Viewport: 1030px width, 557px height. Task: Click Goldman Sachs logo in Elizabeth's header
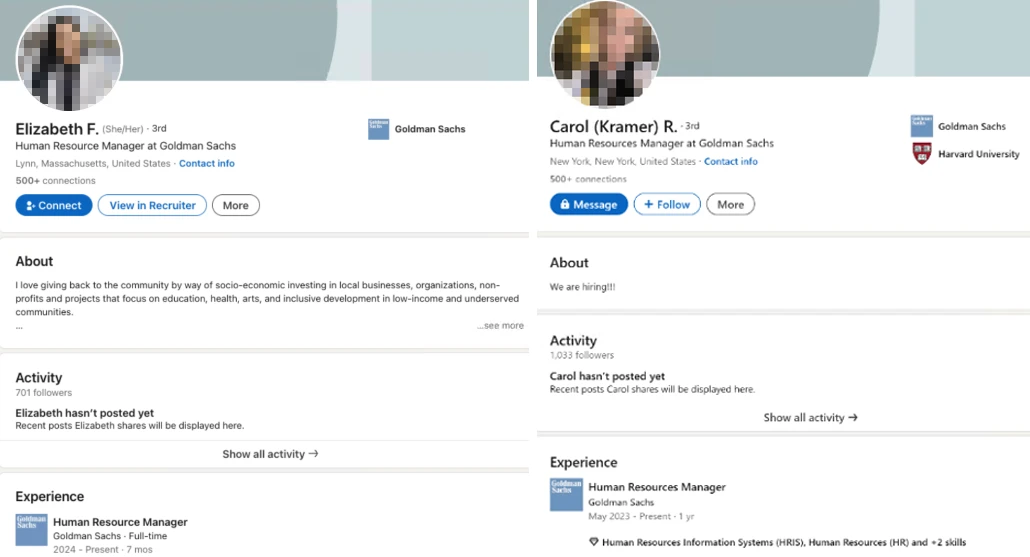tap(378, 129)
